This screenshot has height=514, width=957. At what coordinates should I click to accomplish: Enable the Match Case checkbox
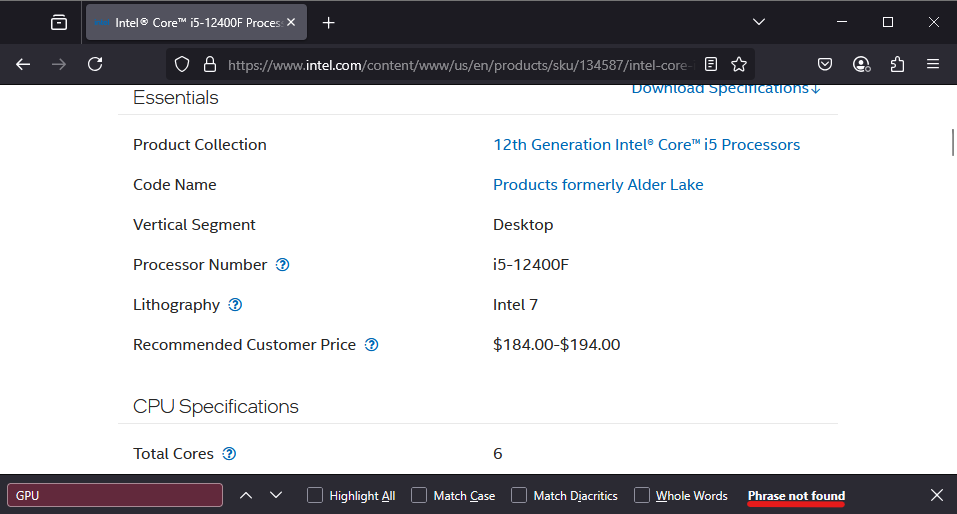coord(419,495)
